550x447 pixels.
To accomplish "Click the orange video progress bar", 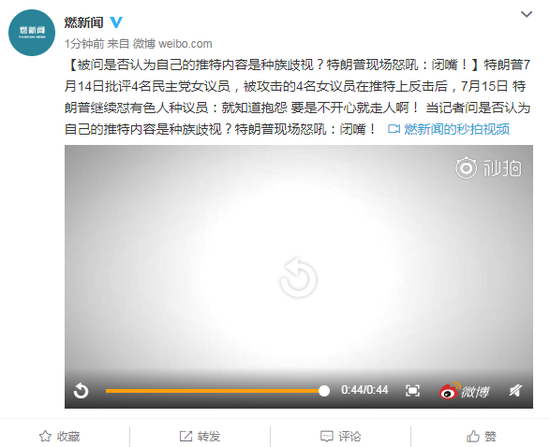I will coord(215,391).
